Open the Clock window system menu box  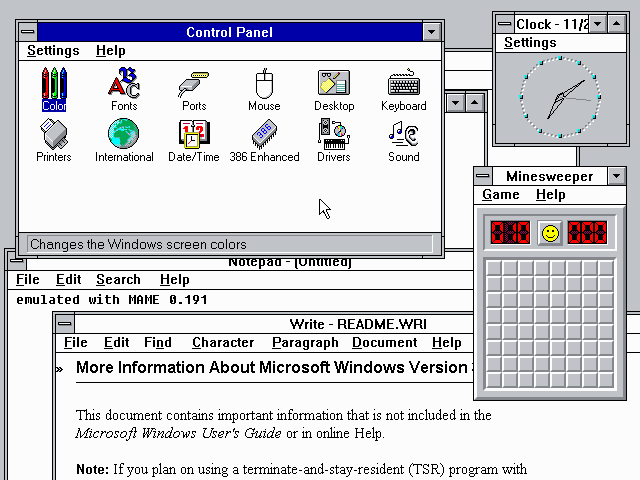[x=504, y=24]
